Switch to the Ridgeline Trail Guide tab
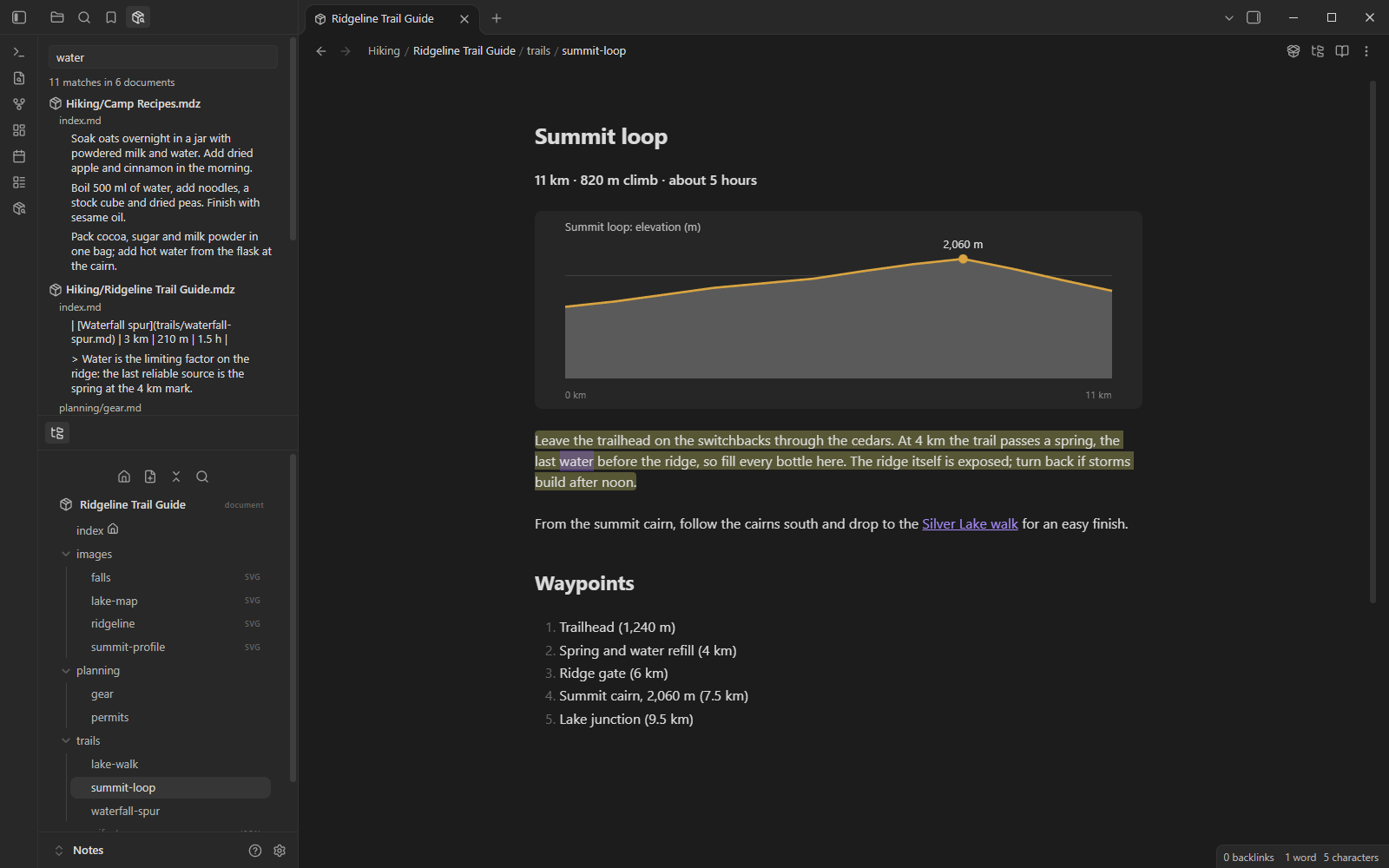 click(x=382, y=18)
